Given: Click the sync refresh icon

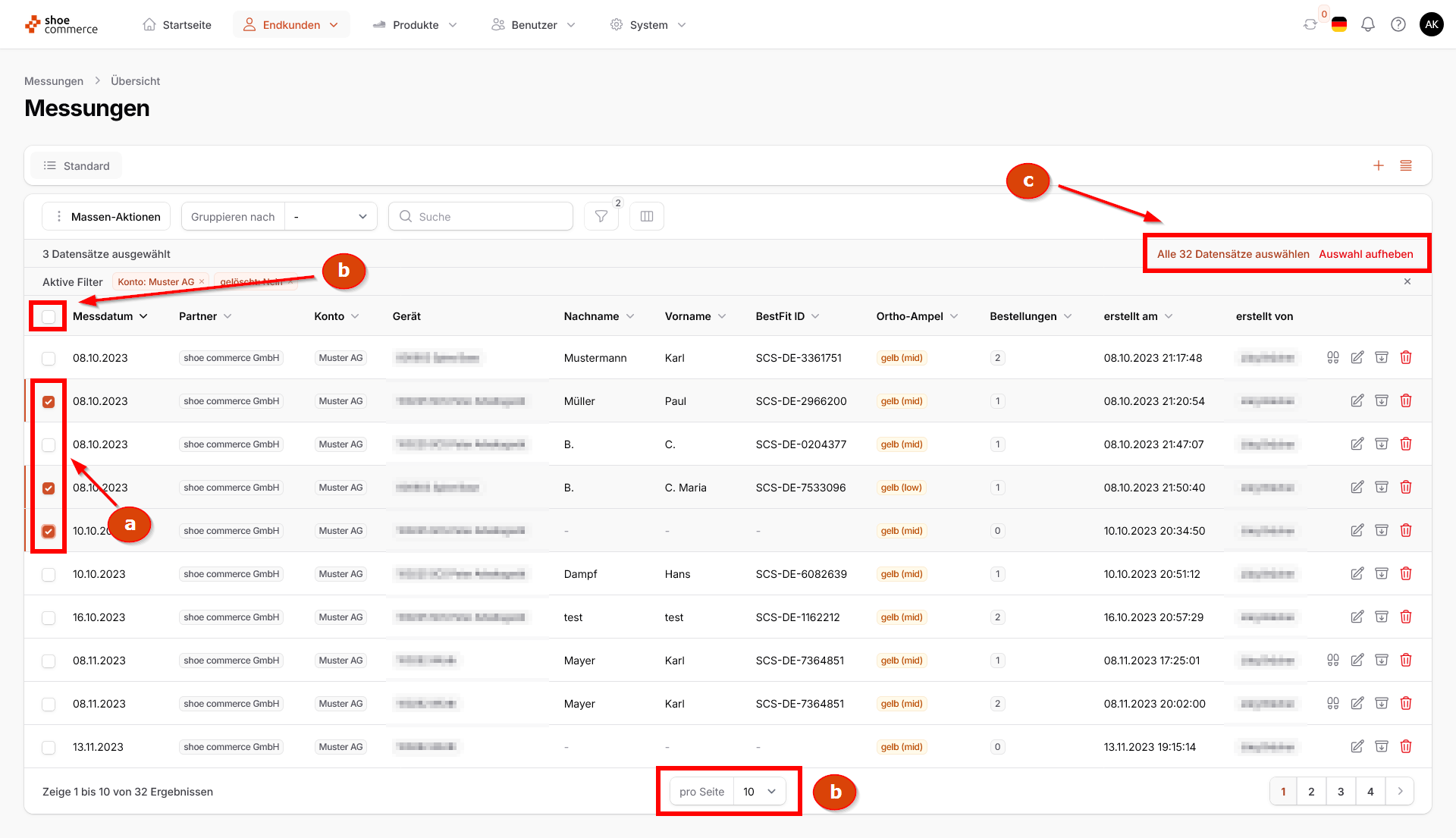Looking at the screenshot, I should coord(1310,25).
